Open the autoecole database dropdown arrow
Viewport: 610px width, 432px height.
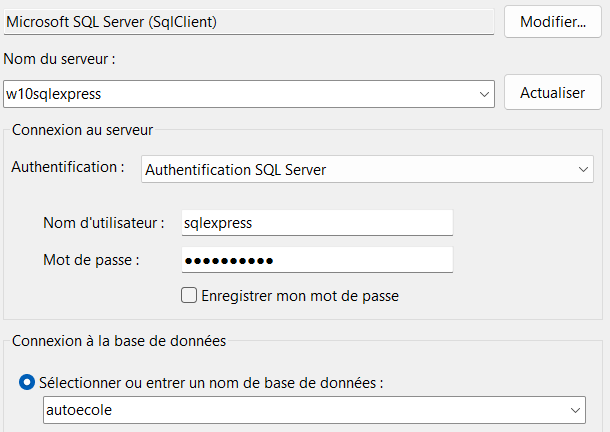click(x=575, y=410)
